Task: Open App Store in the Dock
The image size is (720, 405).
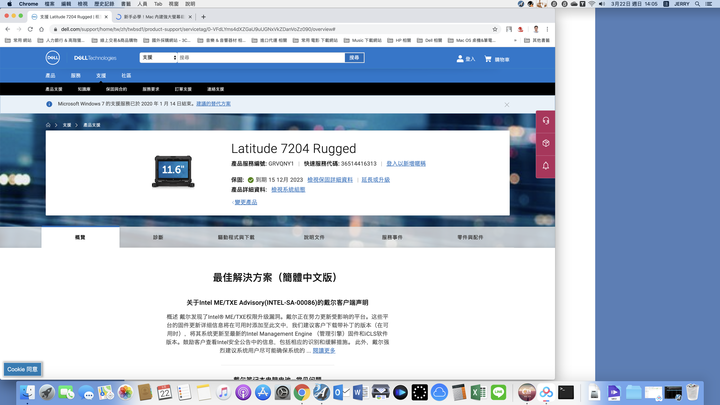Action: (263, 393)
